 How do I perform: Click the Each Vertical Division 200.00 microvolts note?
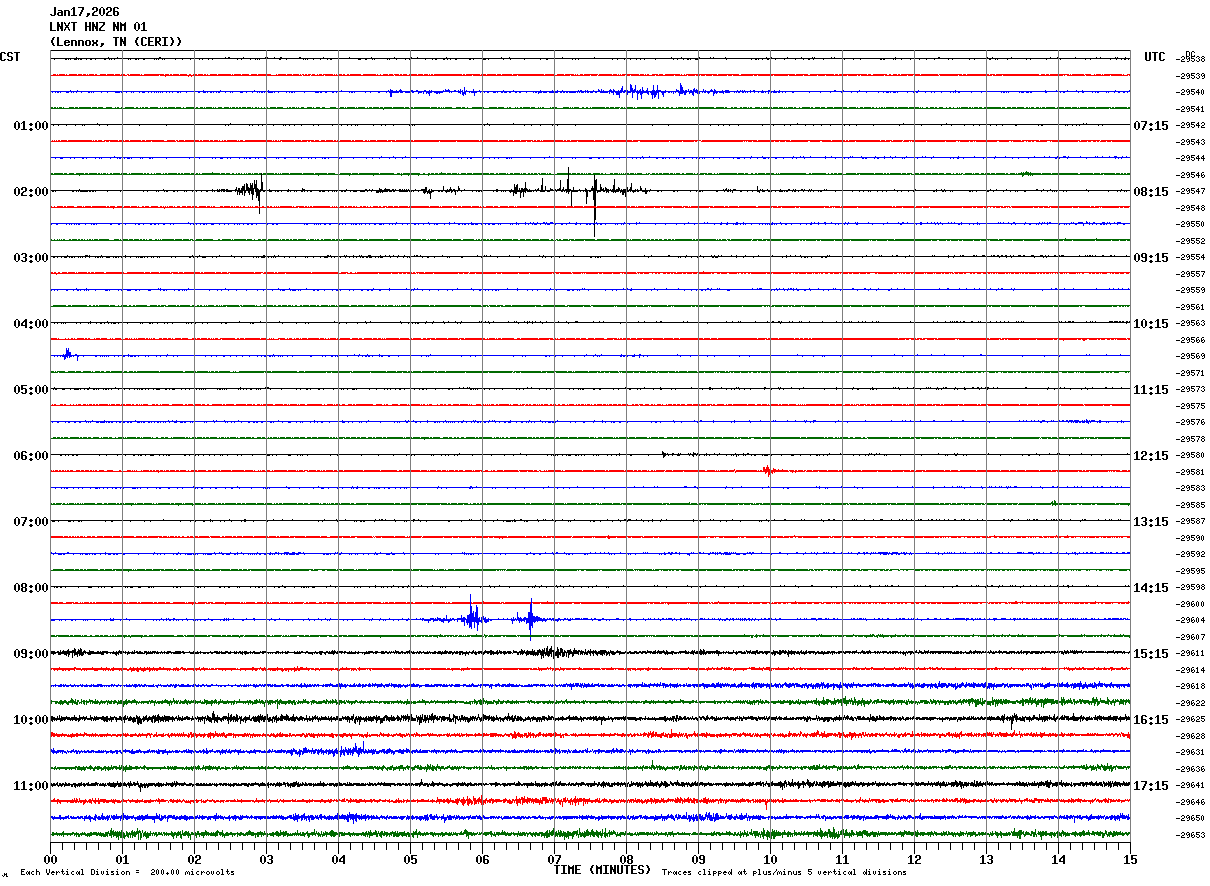click(127, 873)
